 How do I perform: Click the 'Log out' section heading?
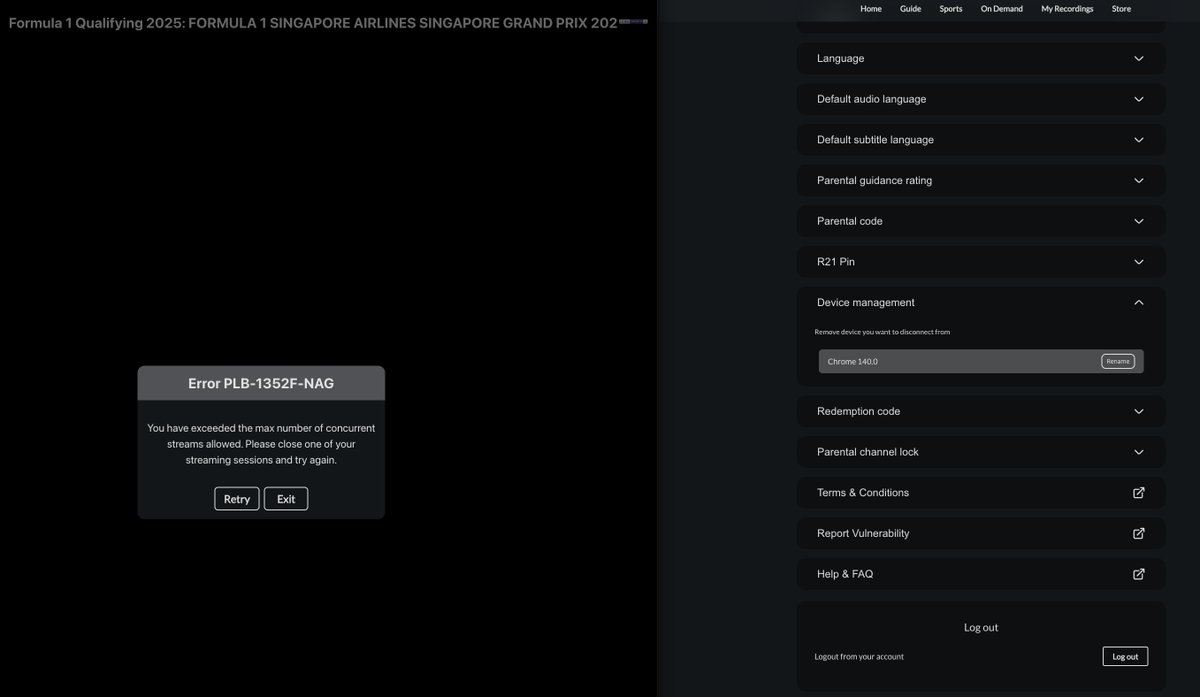click(x=981, y=628)
